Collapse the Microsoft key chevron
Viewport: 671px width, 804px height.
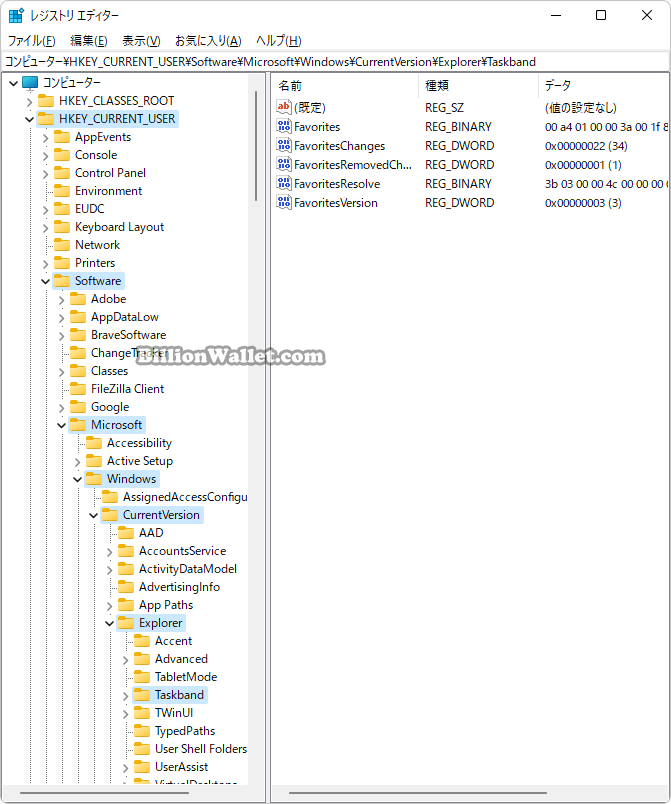(62, 426)
